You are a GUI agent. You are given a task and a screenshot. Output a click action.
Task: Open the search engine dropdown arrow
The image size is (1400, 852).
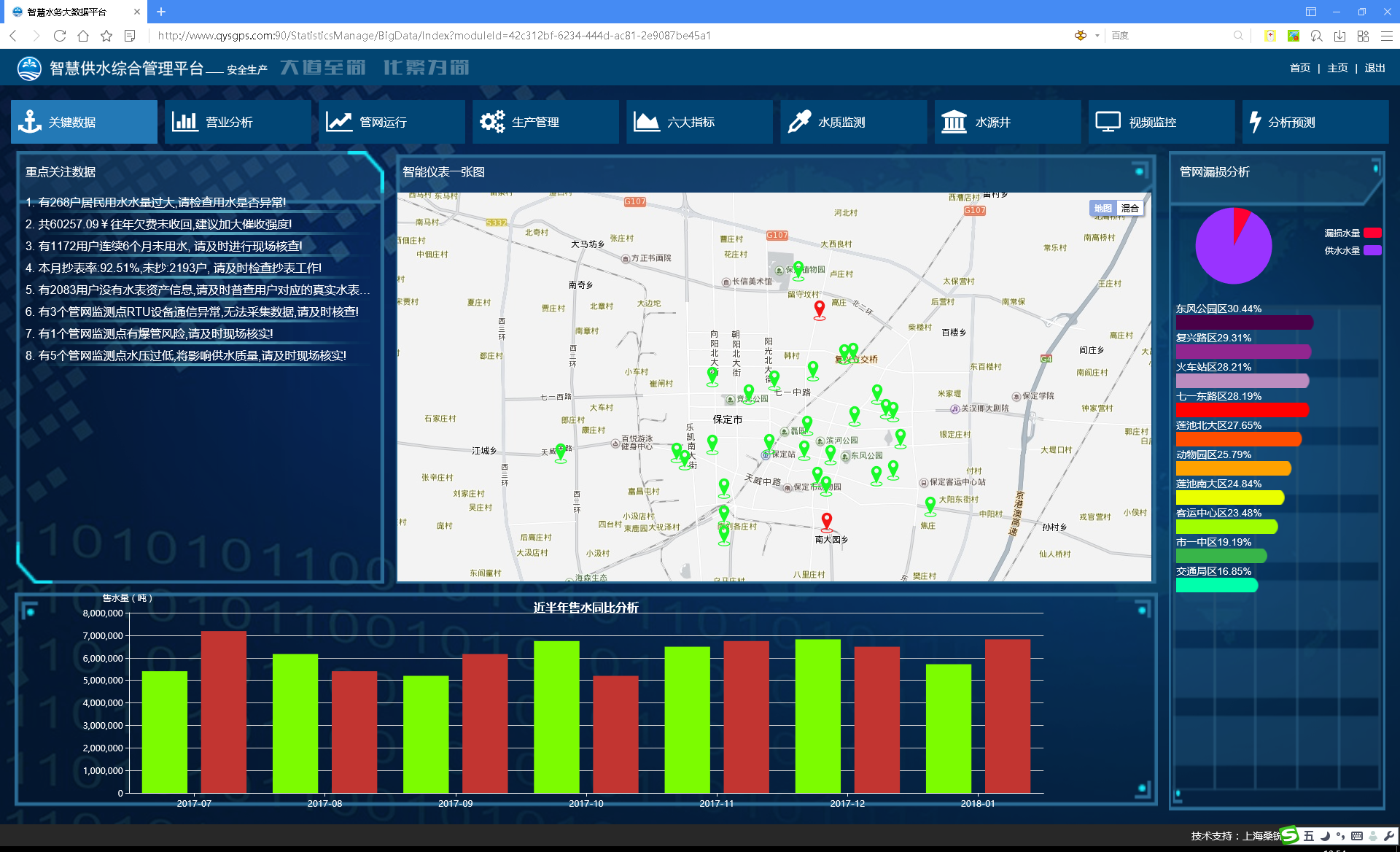pos(1097,36)
